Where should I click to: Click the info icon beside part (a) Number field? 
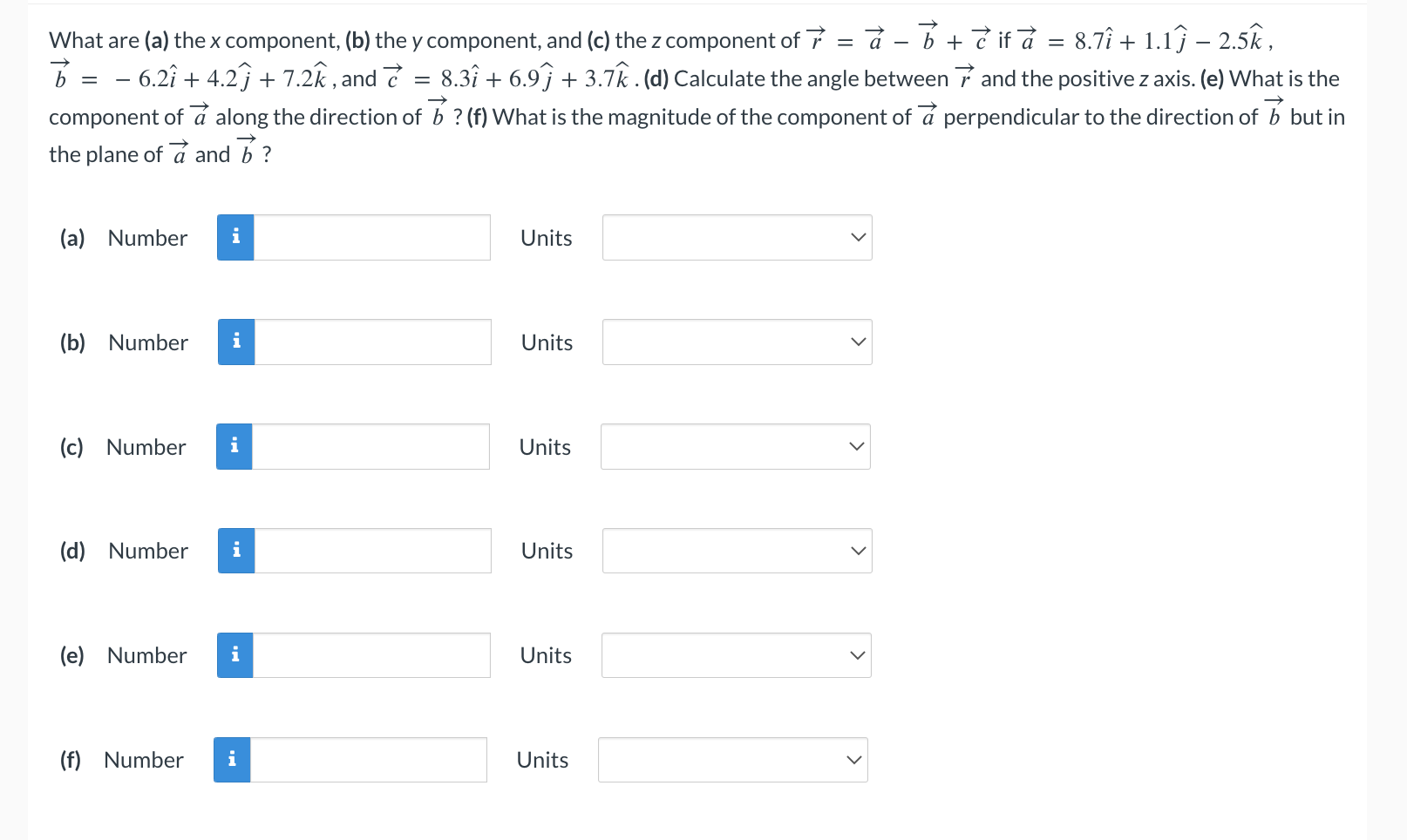(x=234, y=237)
